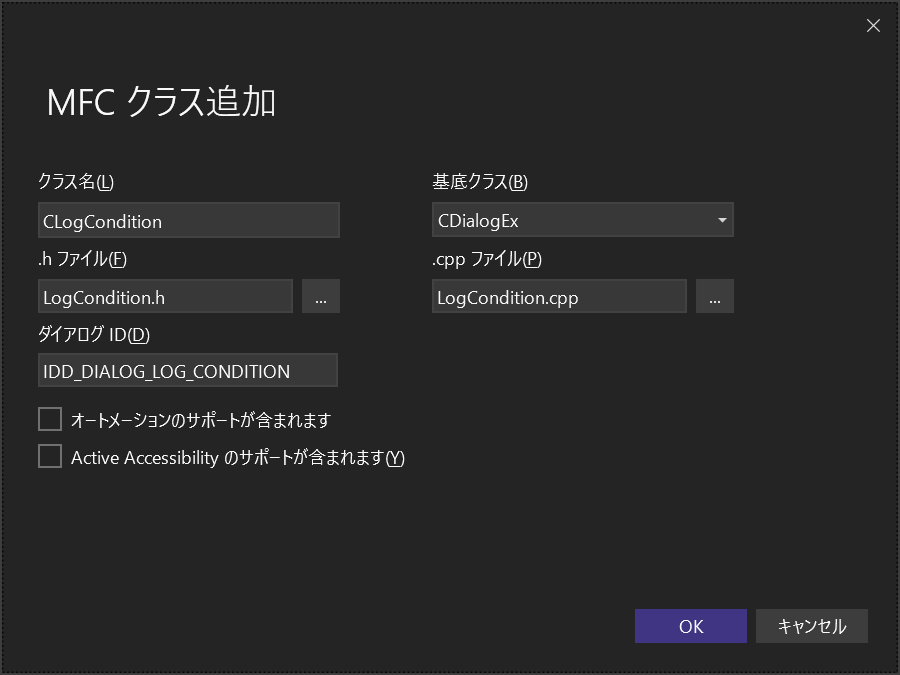The width and height of the screenshot is (900, 675).
Task: Click the オートメーションのサポートが含まれます label text
Action: [x=201, y=420]
